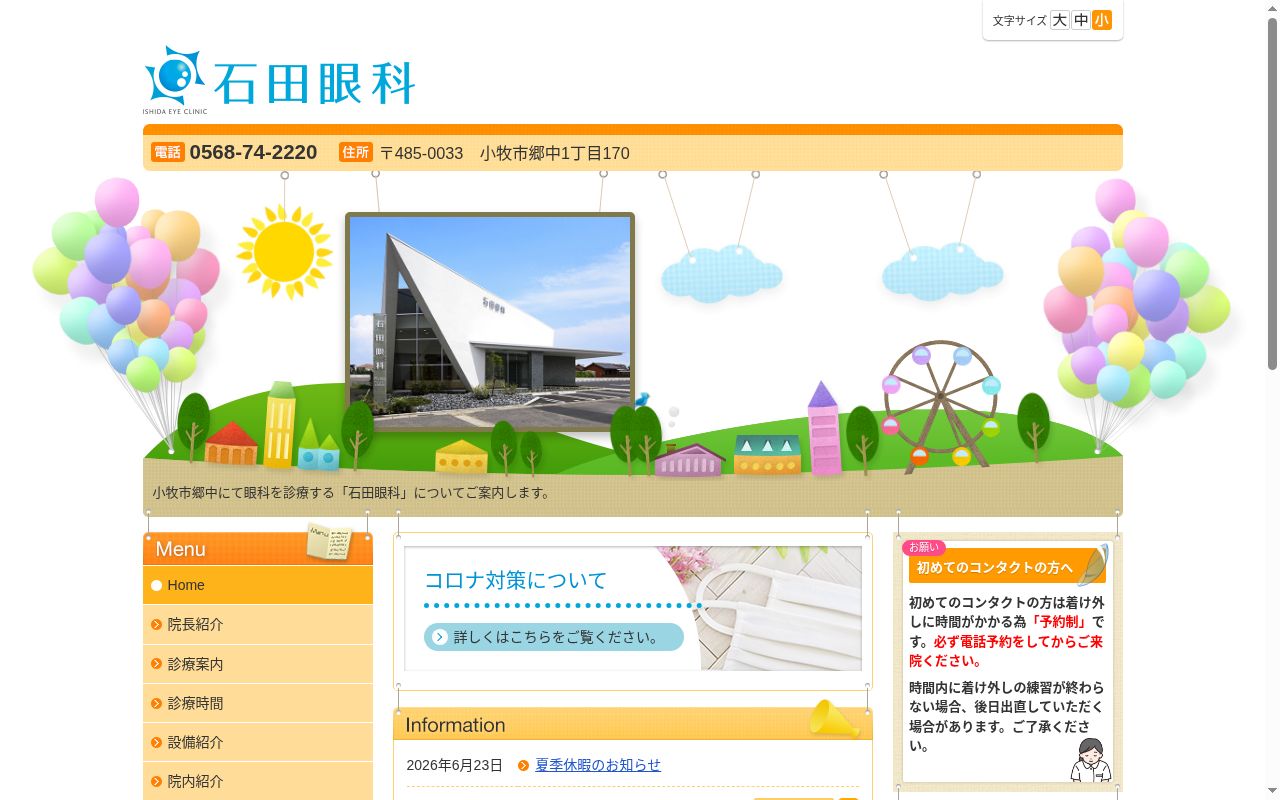Click the Information section heading
Image resolution: width=1280 pixels, height=800 pixels.
coord(456,725)
